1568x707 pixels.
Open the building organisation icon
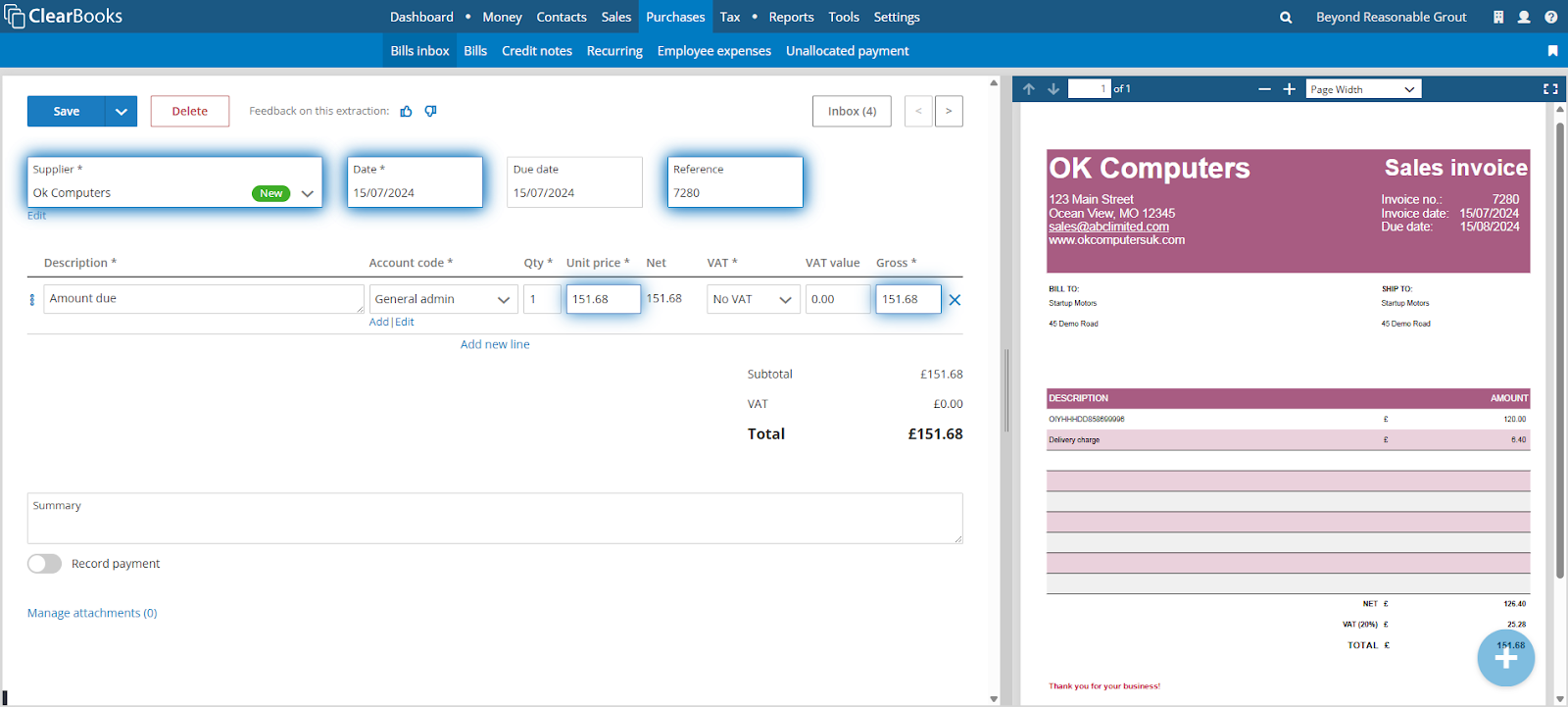[1498, 17]
